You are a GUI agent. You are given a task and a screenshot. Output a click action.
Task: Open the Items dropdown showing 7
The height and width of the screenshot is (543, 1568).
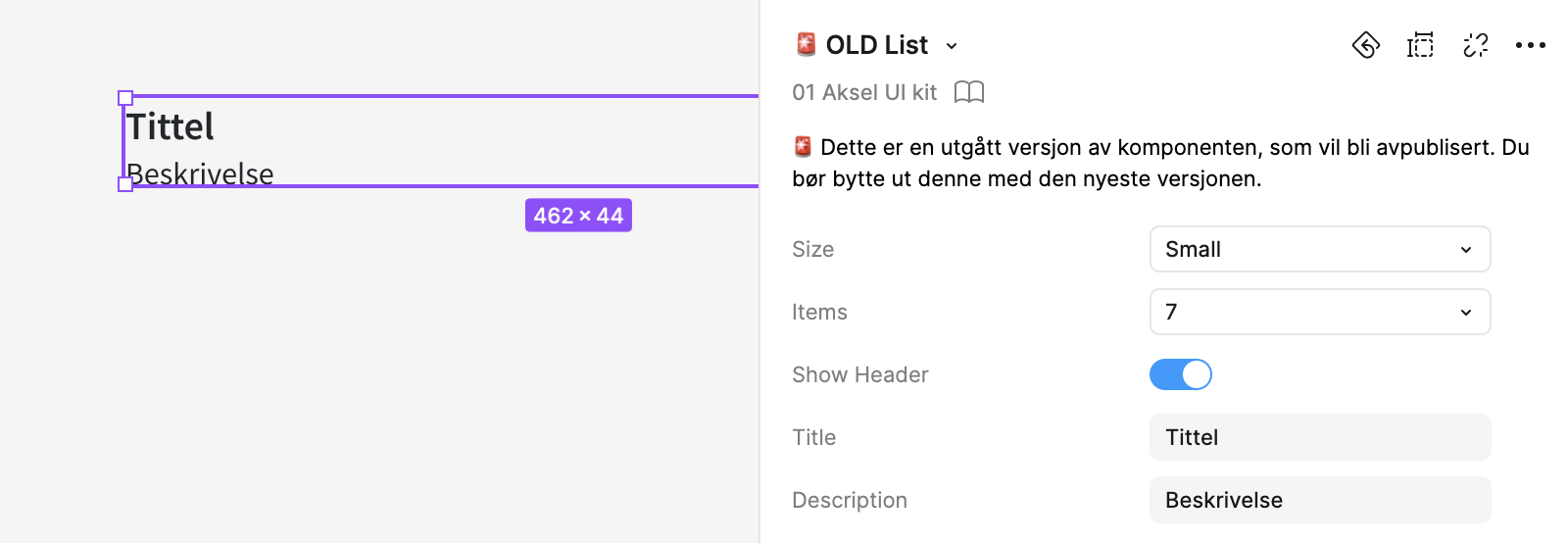point(1319,312)
